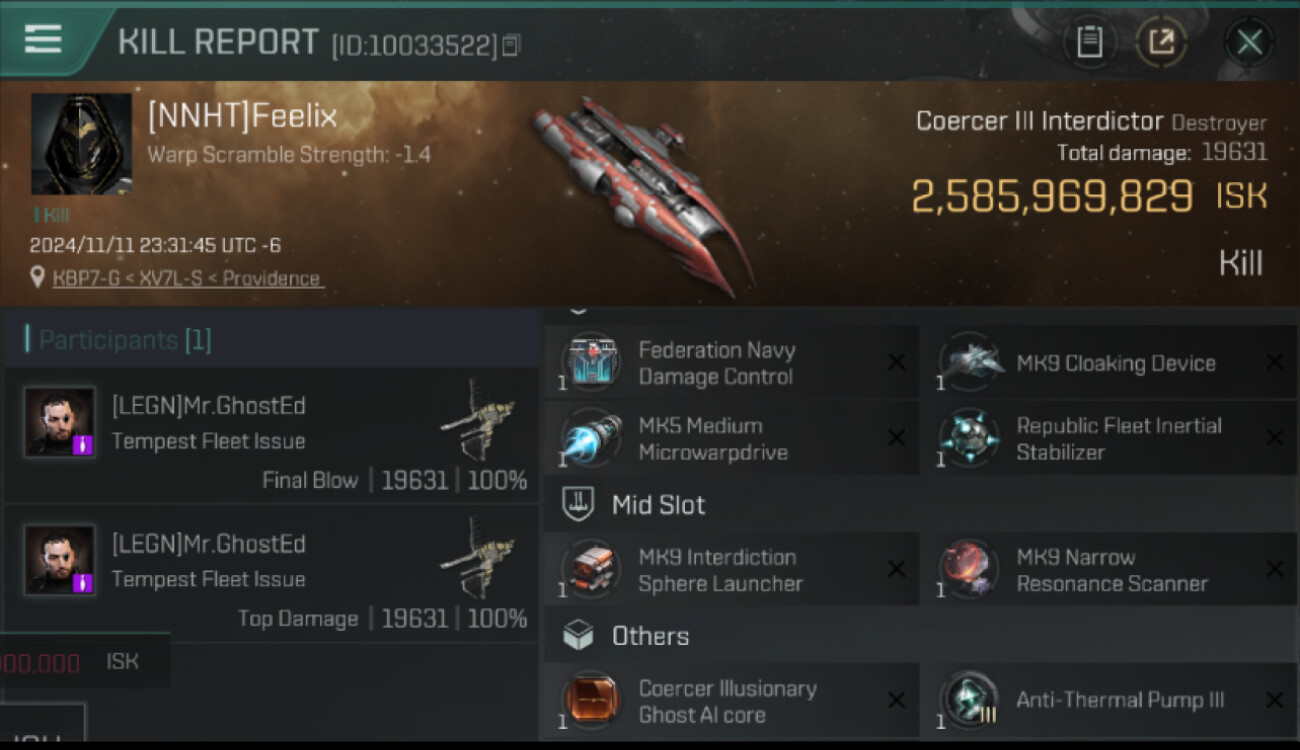
Task: Close the kill report window
Action: 1249,42
